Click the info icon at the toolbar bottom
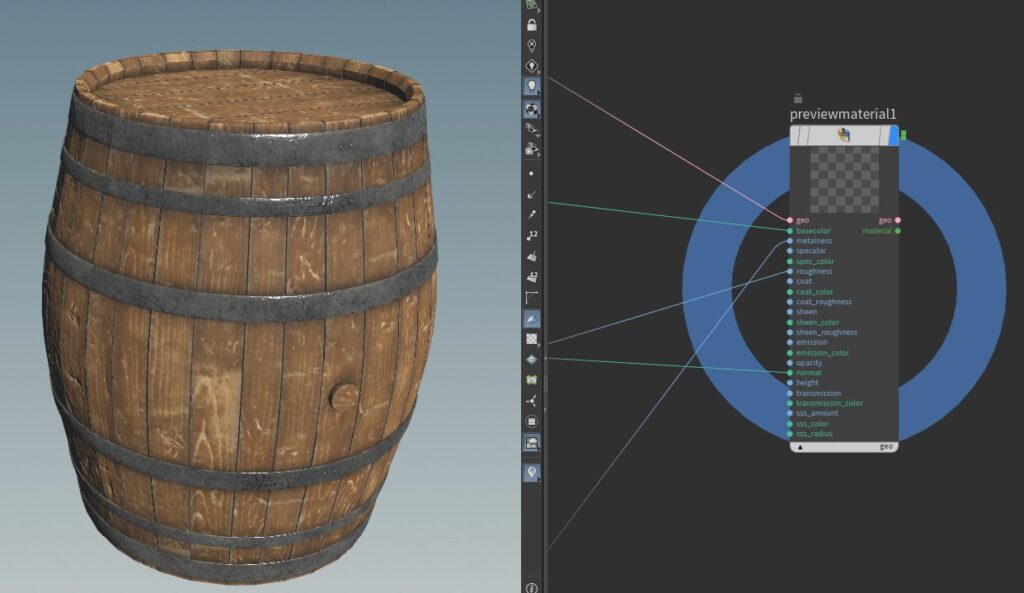The width and height of the screenshot is (1024, 593). [x=532, y=587]
